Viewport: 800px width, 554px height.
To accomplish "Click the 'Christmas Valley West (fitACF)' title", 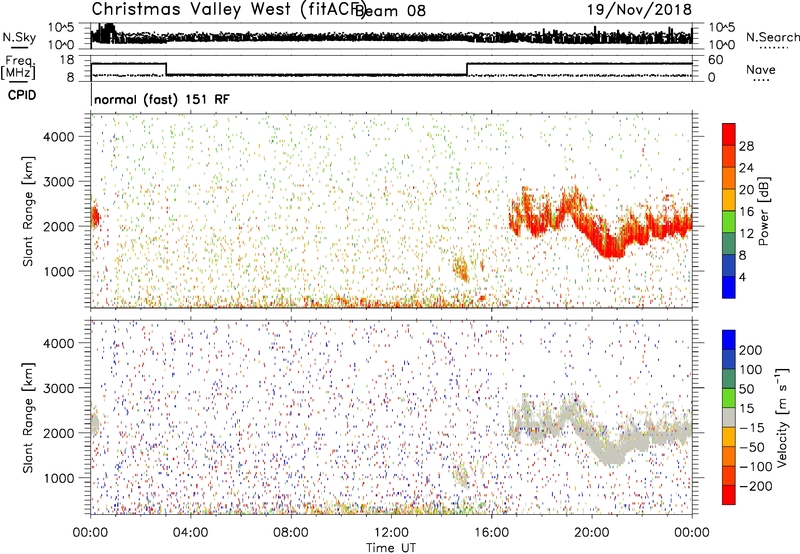I will click(228, 9).
